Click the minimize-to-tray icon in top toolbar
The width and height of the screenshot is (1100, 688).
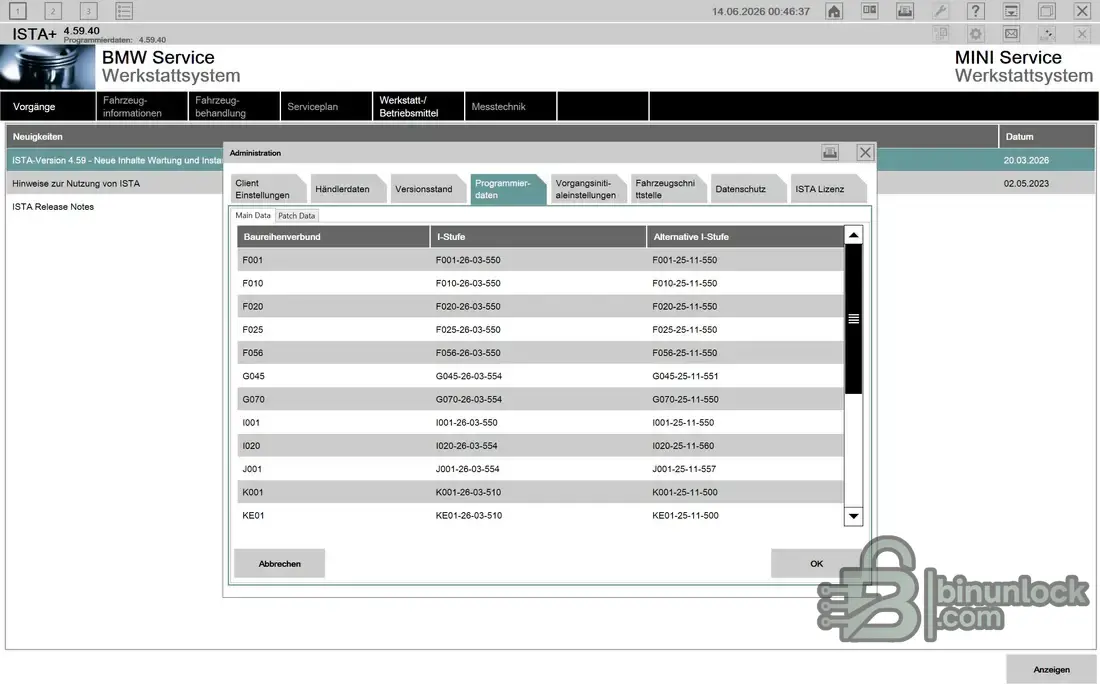(x=1011, y=11)
